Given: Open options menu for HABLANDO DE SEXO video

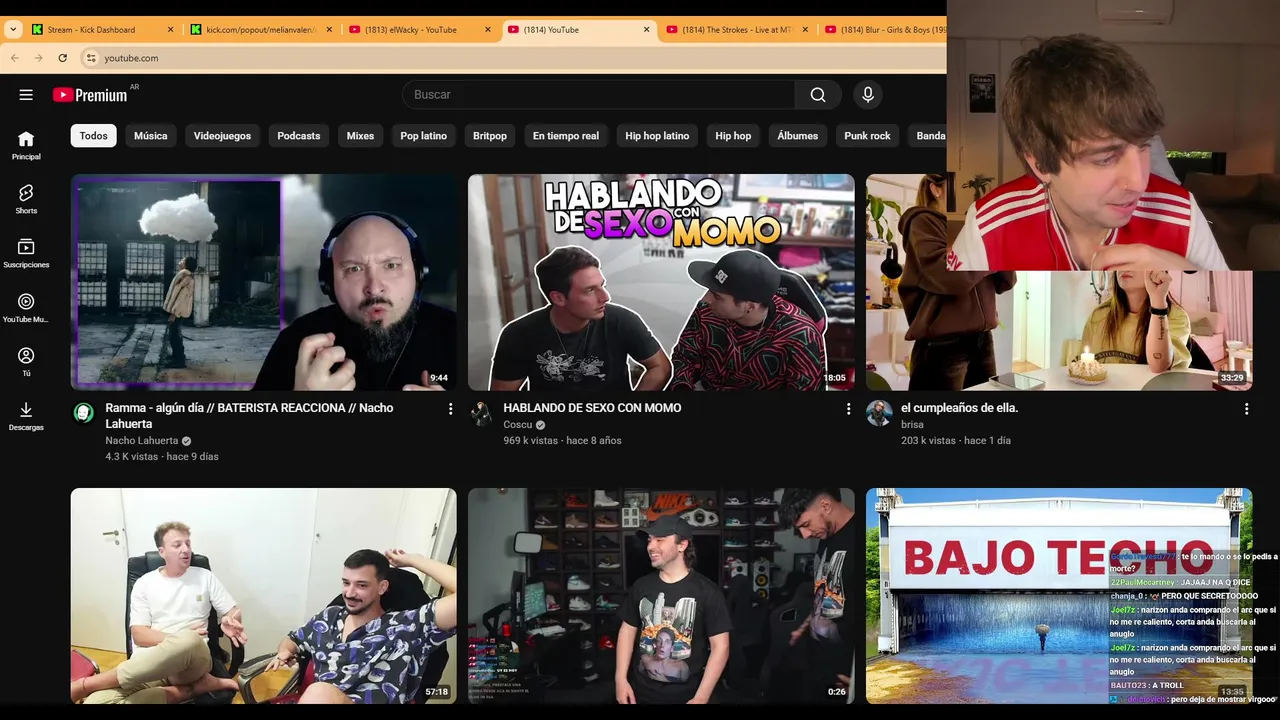Looking at the screenshot, I should pyautogui.click(x=848, y=409).
